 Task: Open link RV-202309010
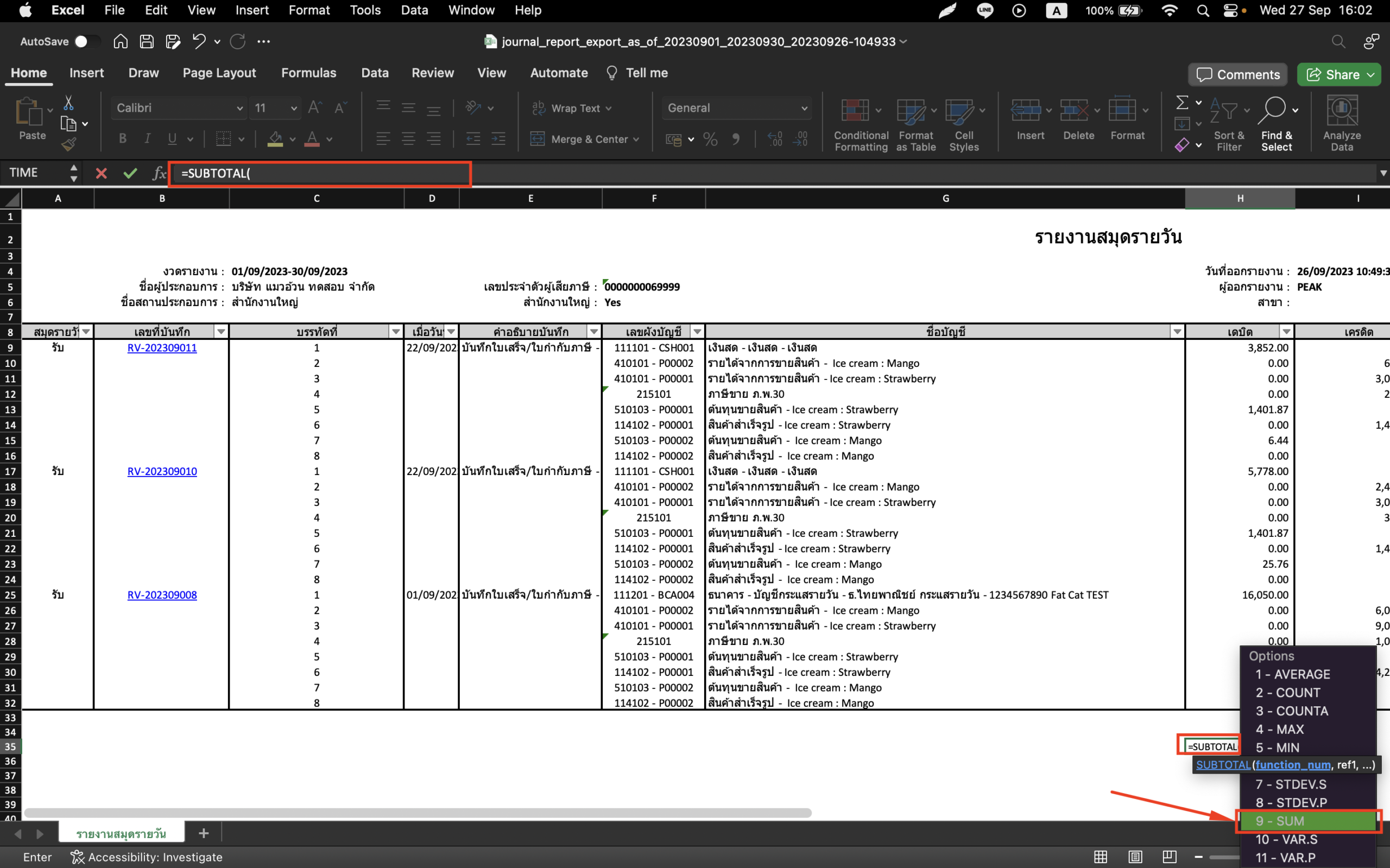tap(162, 471)
